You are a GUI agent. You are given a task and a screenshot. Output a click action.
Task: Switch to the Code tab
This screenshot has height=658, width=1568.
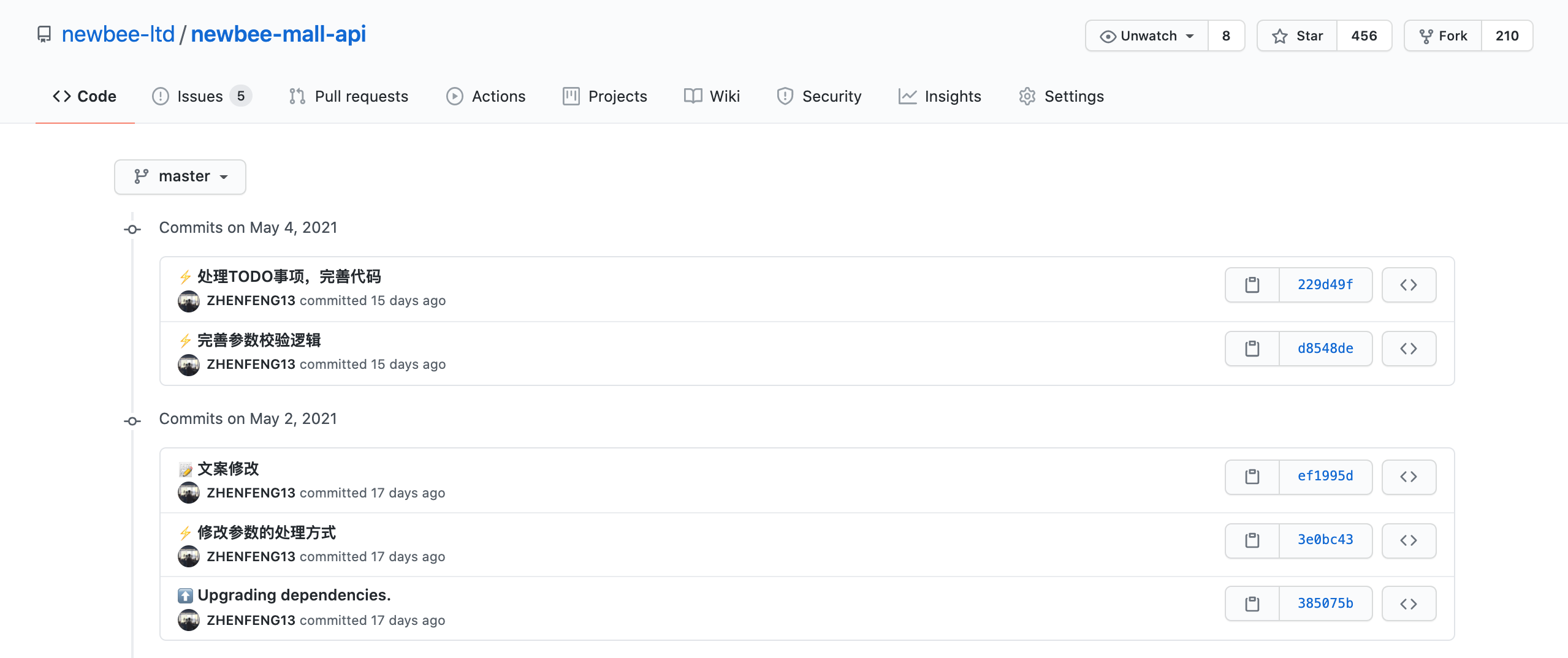click(x=85, y=96)
